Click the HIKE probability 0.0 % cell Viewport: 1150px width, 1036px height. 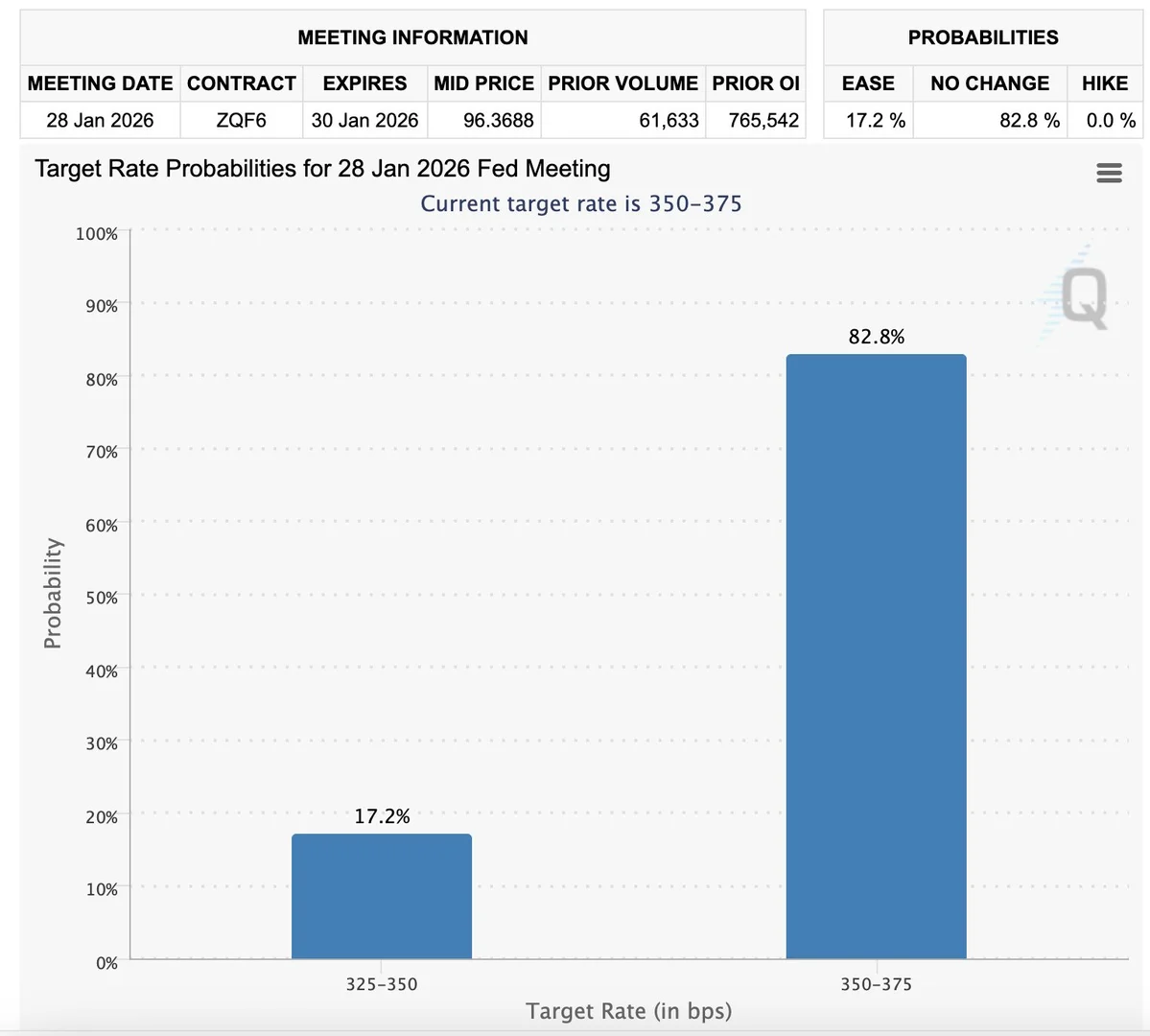click(x=1110, y=121)
